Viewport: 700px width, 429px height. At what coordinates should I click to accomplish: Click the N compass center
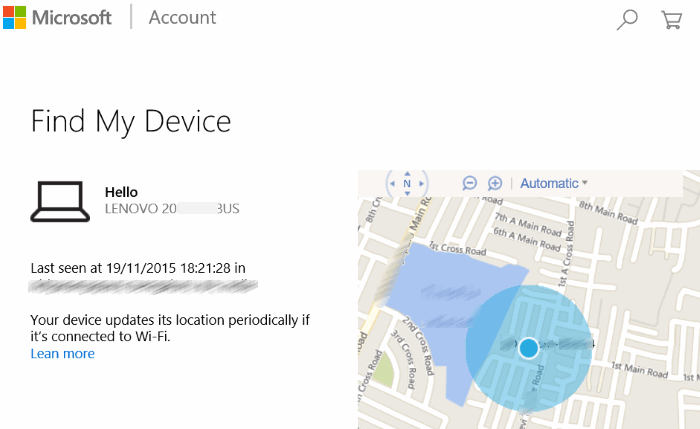pyautogui.click(x=407, y=183)
